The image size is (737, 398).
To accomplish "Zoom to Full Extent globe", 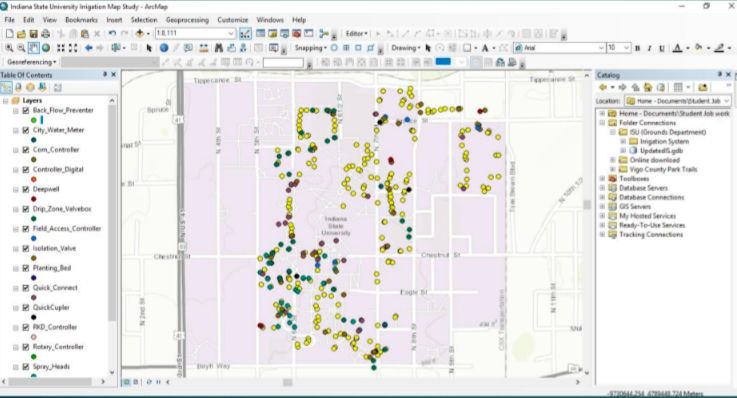I will (46, 48).
